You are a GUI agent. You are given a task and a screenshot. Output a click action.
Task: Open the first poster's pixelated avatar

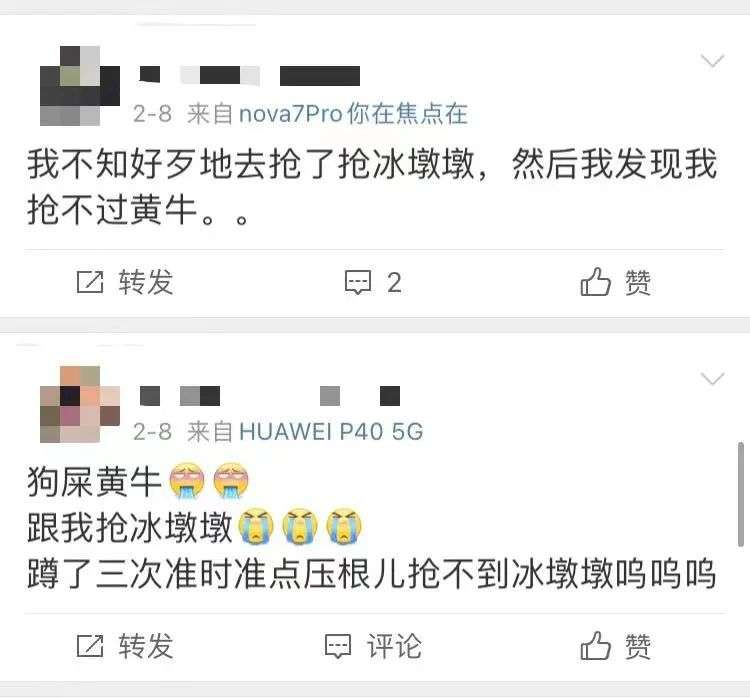pyautogui.click(x=80, y=86)
